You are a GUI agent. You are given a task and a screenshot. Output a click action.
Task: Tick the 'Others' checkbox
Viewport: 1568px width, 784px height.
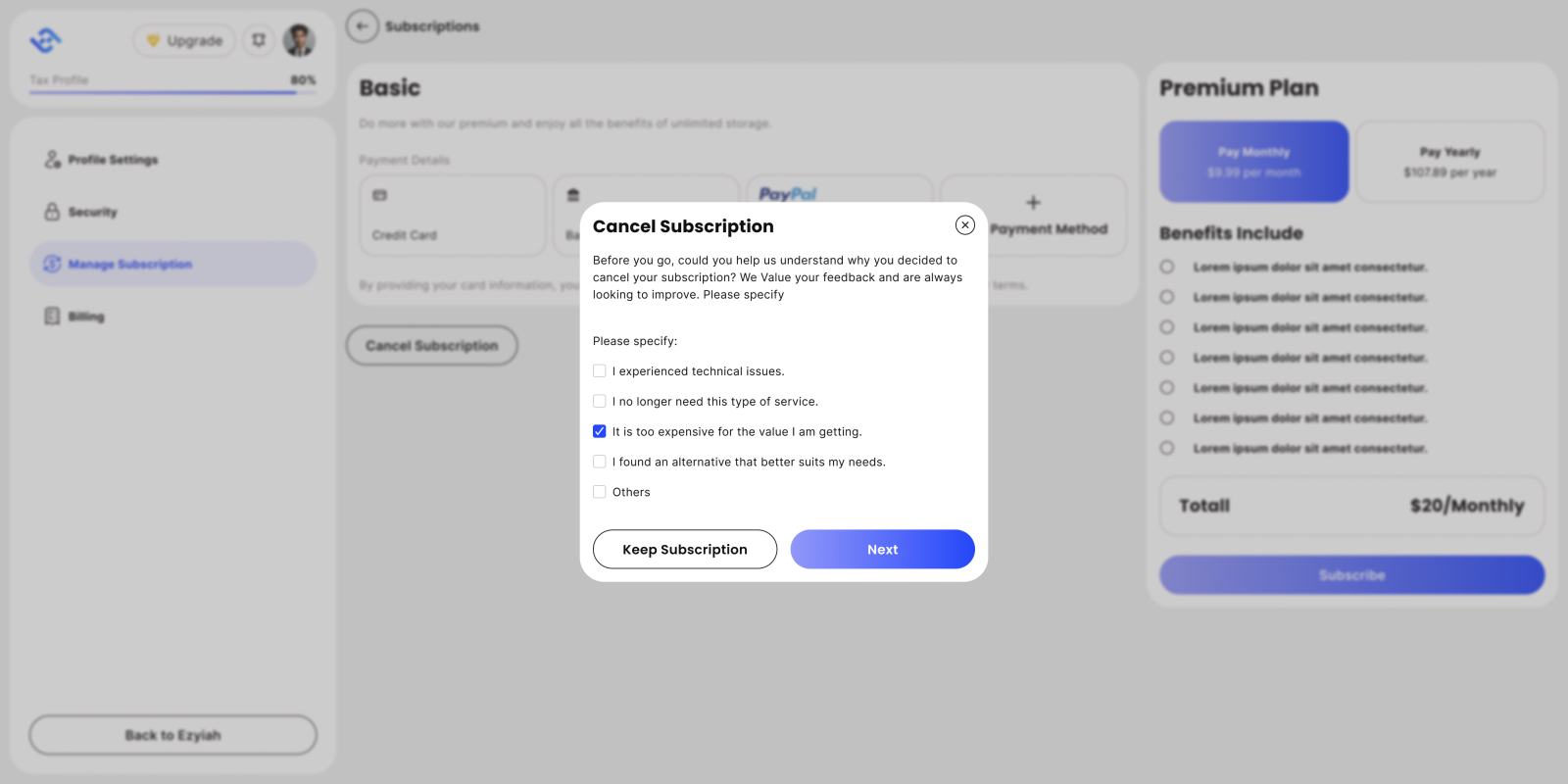(x=600, y=492)
